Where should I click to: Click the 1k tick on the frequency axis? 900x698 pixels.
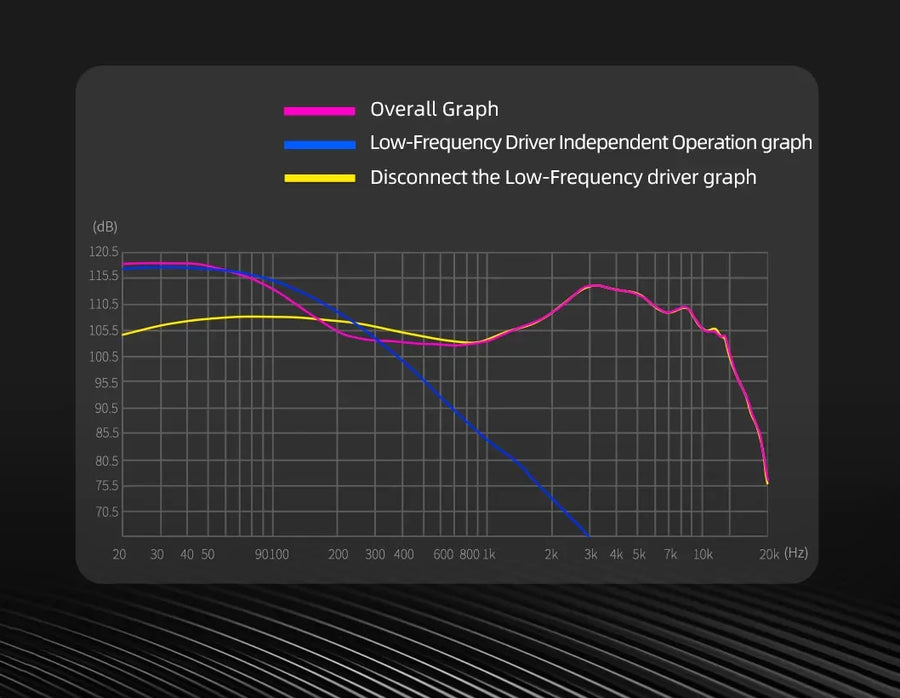point(489,554)
